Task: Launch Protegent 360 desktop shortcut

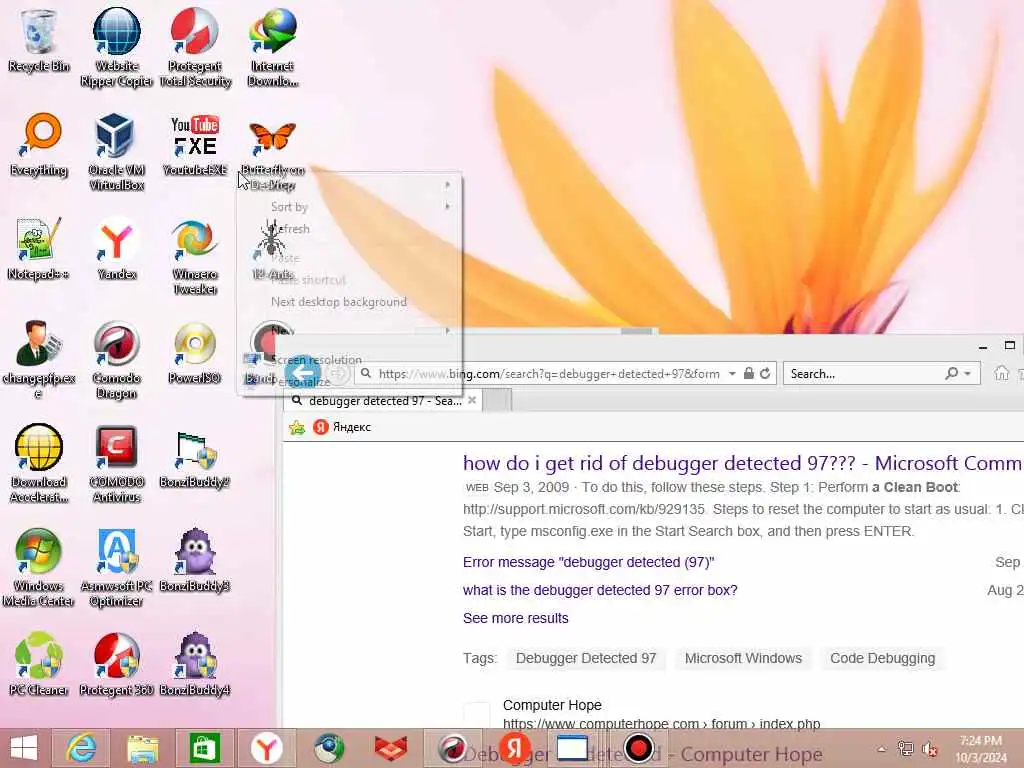Action: (116, 664)
